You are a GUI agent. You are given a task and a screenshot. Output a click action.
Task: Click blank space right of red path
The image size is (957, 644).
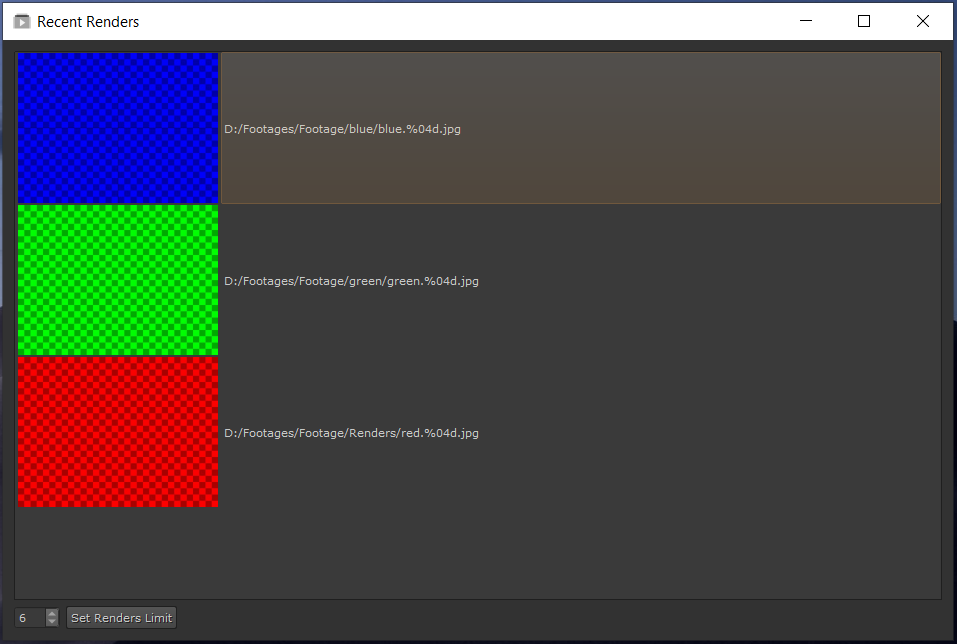[700, 433]
